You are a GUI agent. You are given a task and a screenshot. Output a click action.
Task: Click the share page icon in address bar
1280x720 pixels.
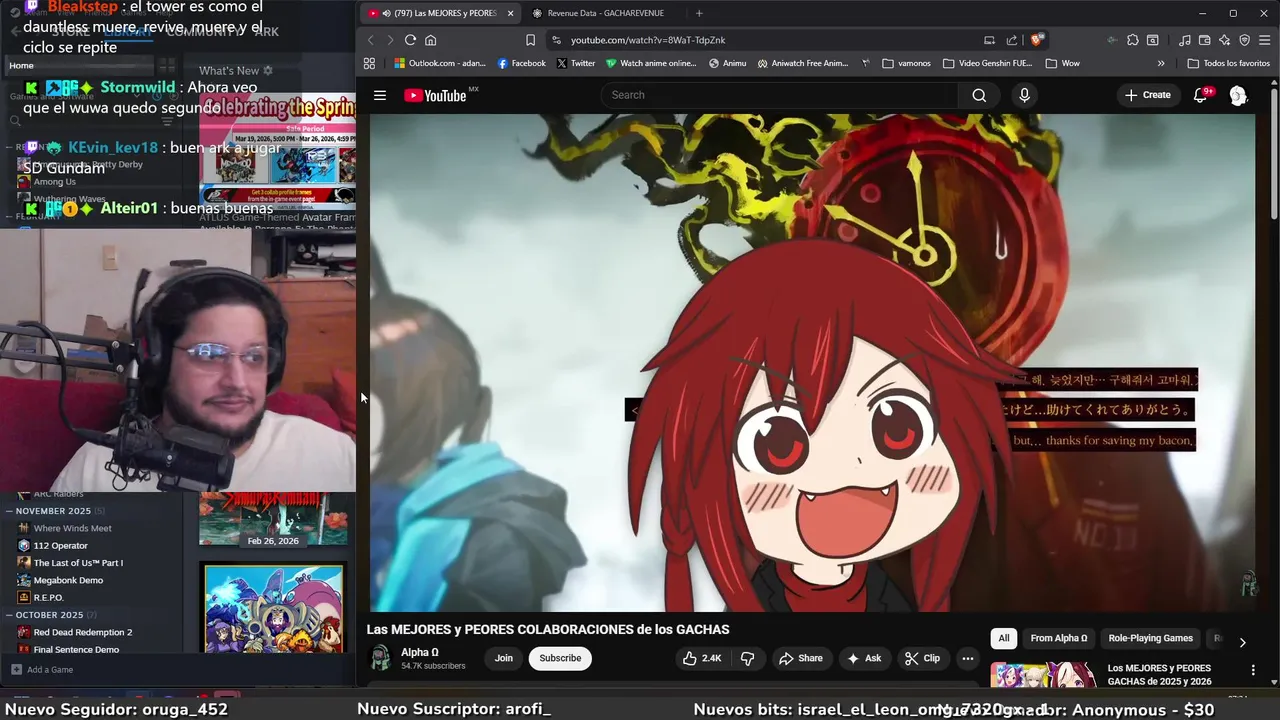pos(1012,40)
